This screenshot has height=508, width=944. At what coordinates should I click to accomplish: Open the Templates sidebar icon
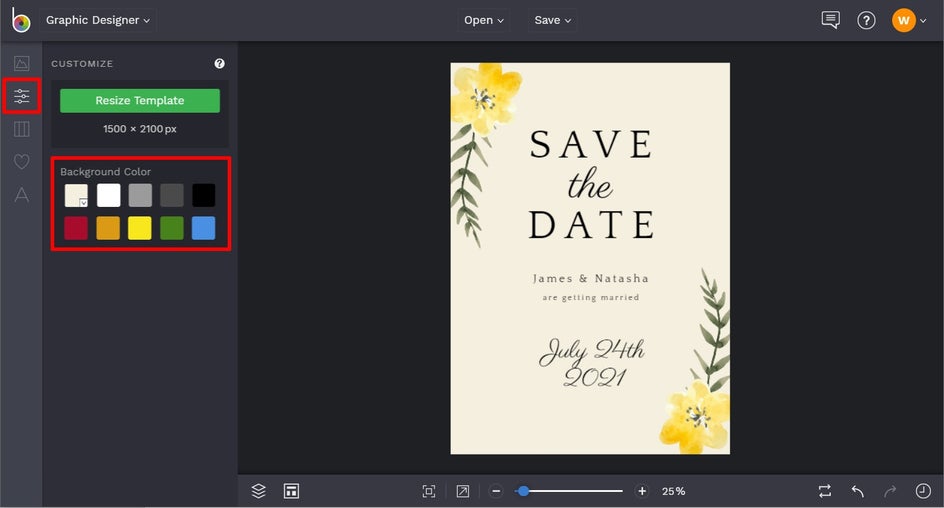[x=21, y=129]
